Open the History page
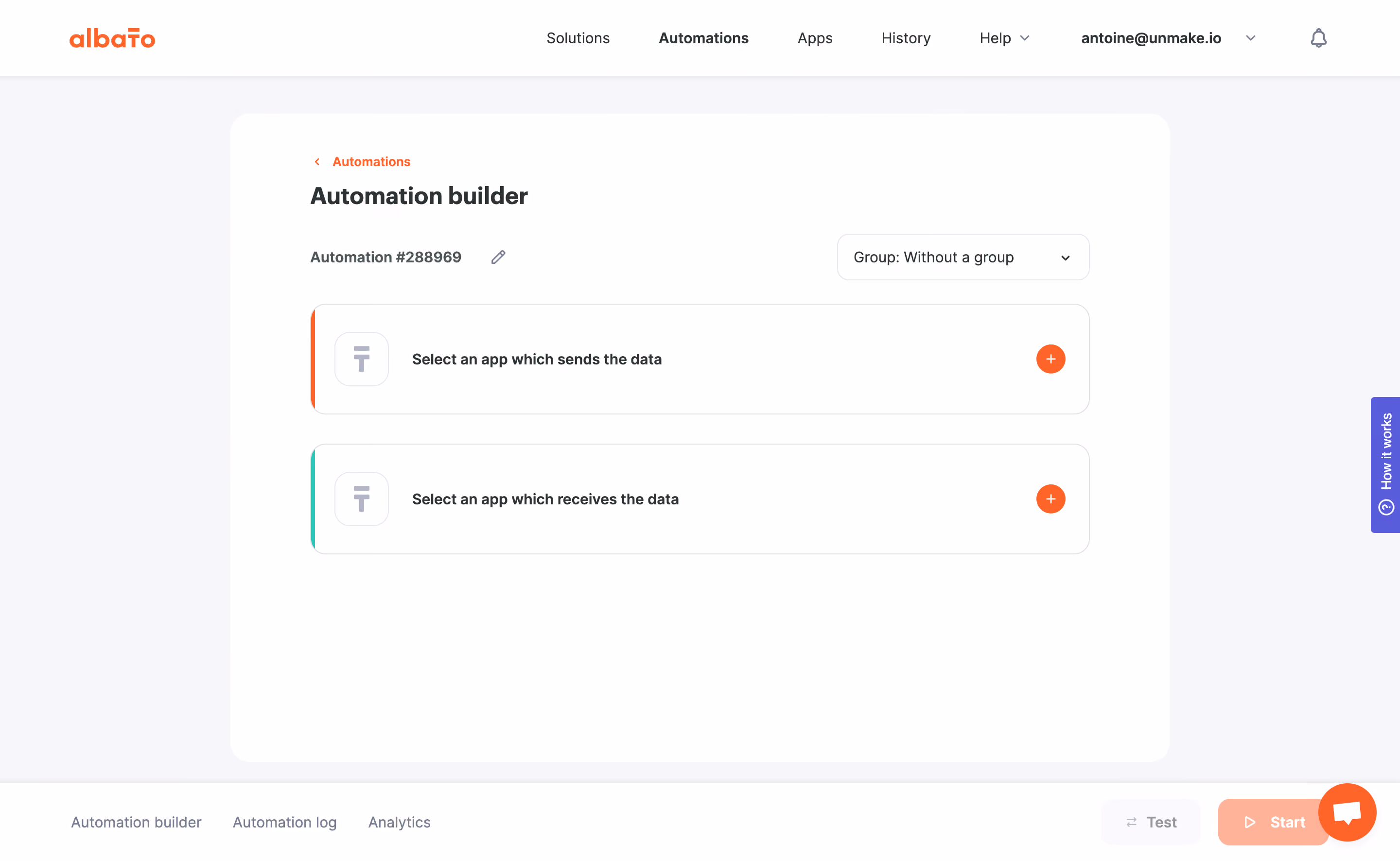This screenshot has width=1400, height=861. coord(906,38)
